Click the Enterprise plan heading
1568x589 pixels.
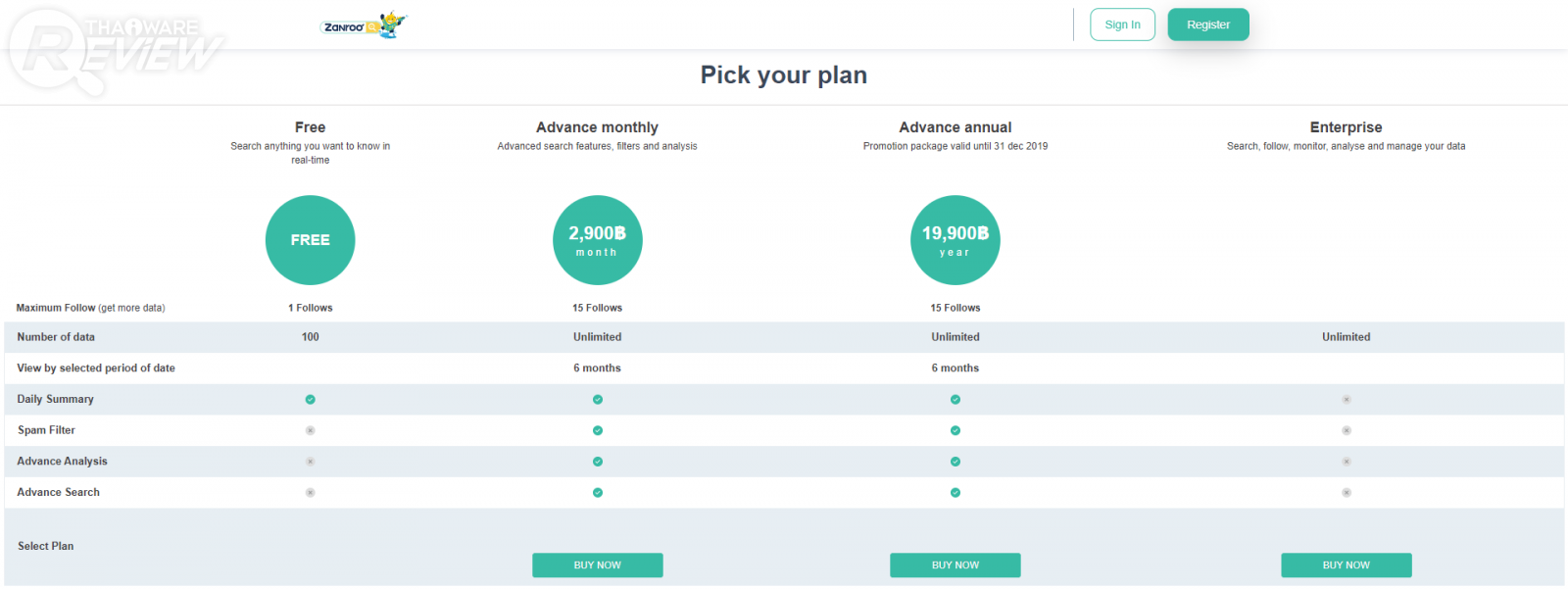1346,127
